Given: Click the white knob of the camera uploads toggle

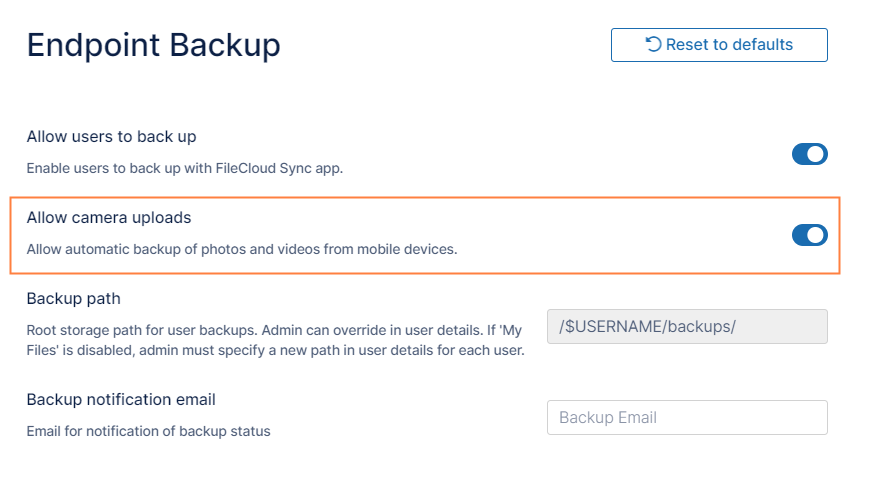Looking at the screenshot, I should [816, 235].
